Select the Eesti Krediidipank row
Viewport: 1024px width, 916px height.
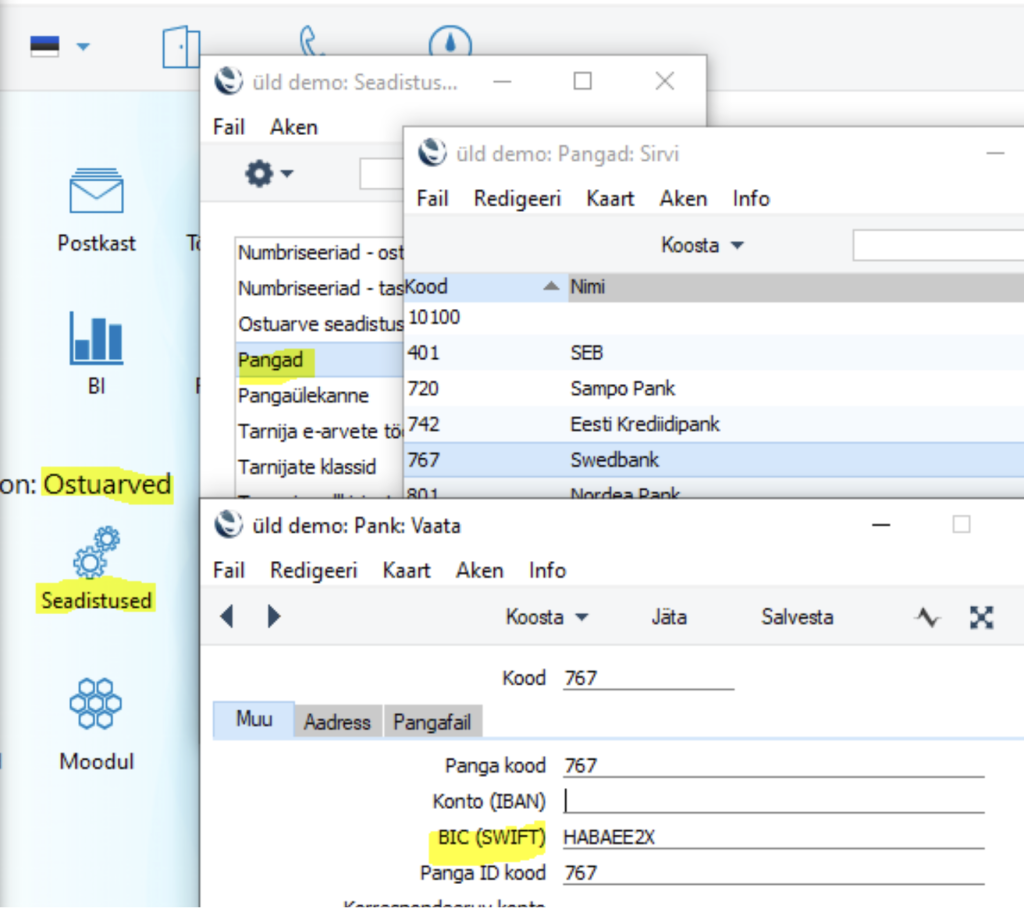pyautogui.click(x=645, y=424)
